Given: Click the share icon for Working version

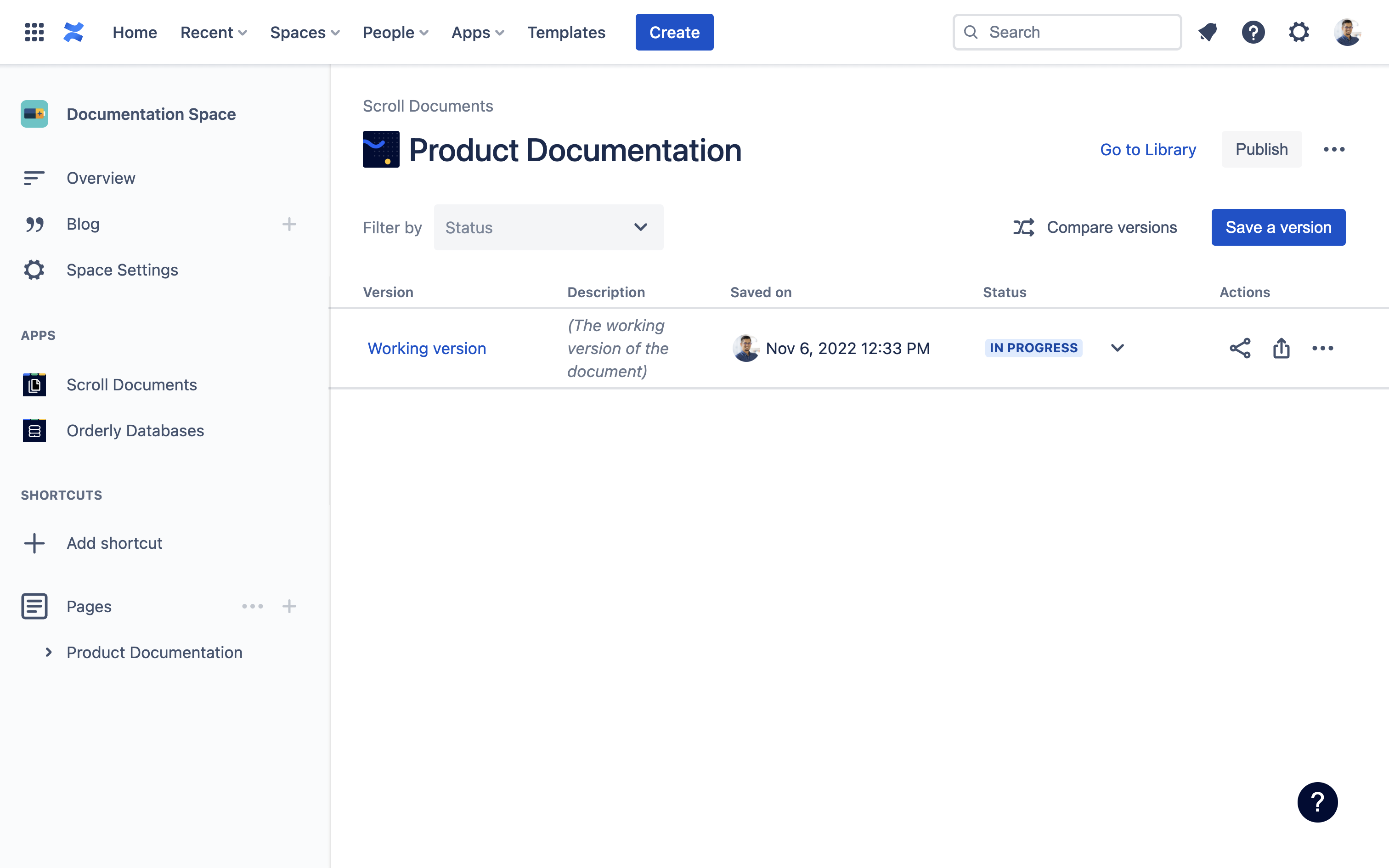Looking at the screenshot, I should point(1240,349).
